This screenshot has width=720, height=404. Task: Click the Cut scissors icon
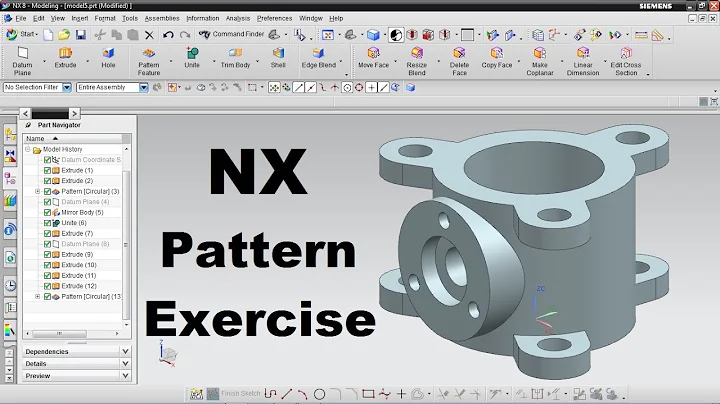click(100, 35)
